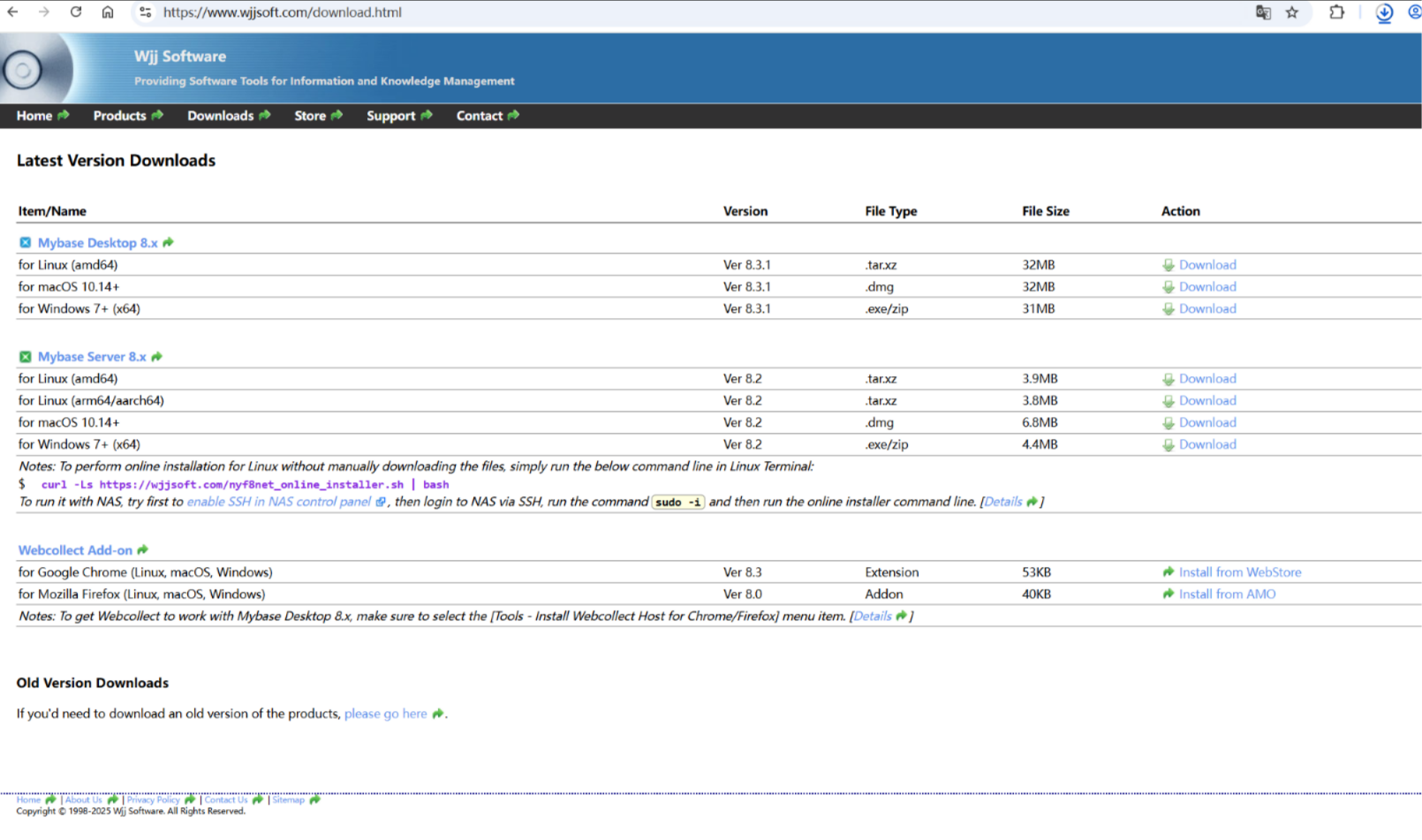Viewport: 1422px width, 840px height.
Task: Show browser downloads
Action: tap(1384, 12)
